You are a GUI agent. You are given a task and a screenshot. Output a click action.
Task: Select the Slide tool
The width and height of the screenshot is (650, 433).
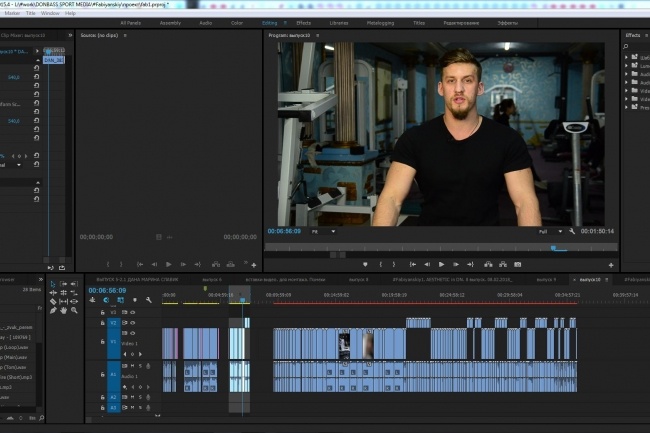click(74, 302)
